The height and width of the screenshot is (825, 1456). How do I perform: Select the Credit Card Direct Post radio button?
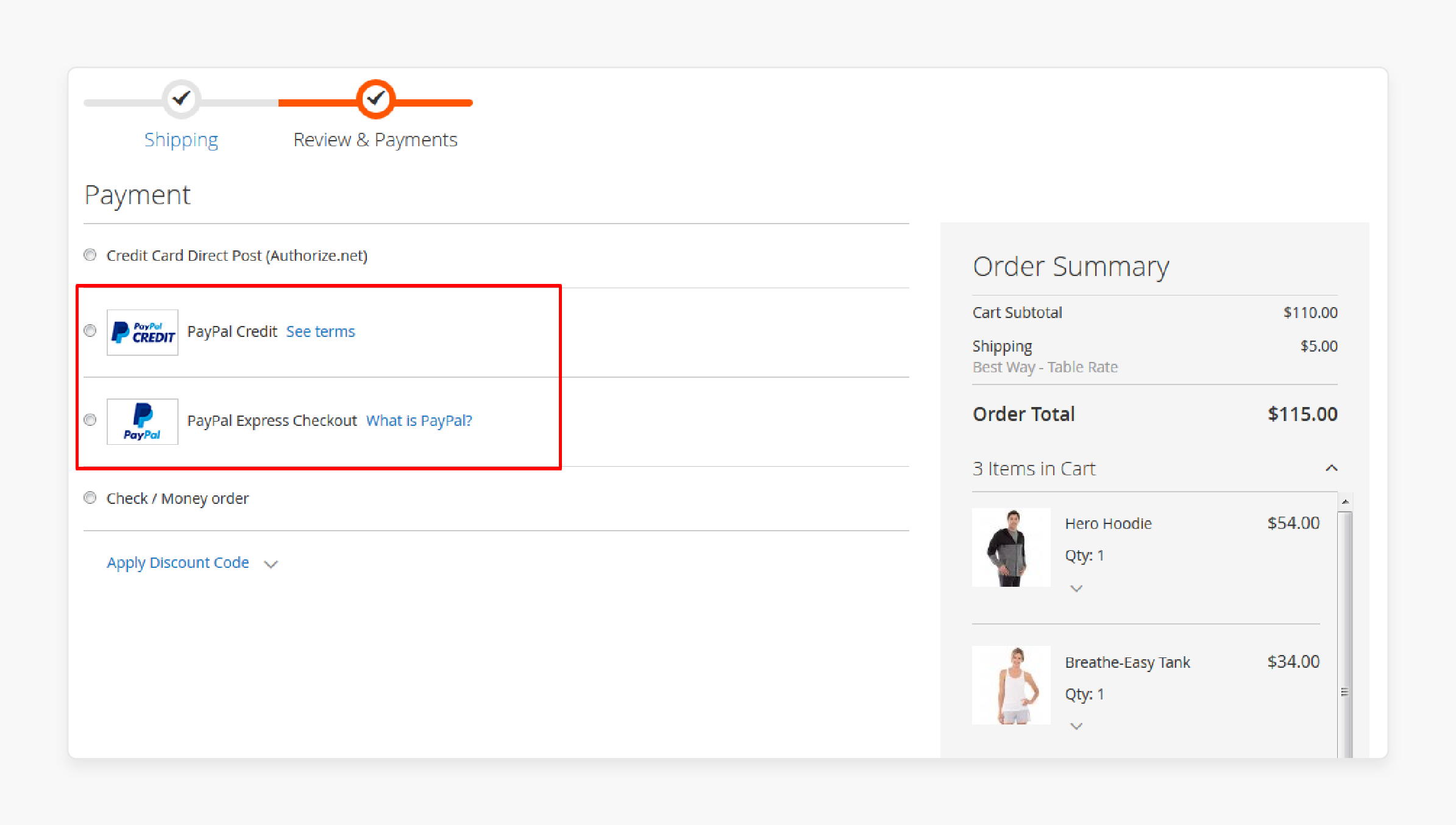click(90, 255)
